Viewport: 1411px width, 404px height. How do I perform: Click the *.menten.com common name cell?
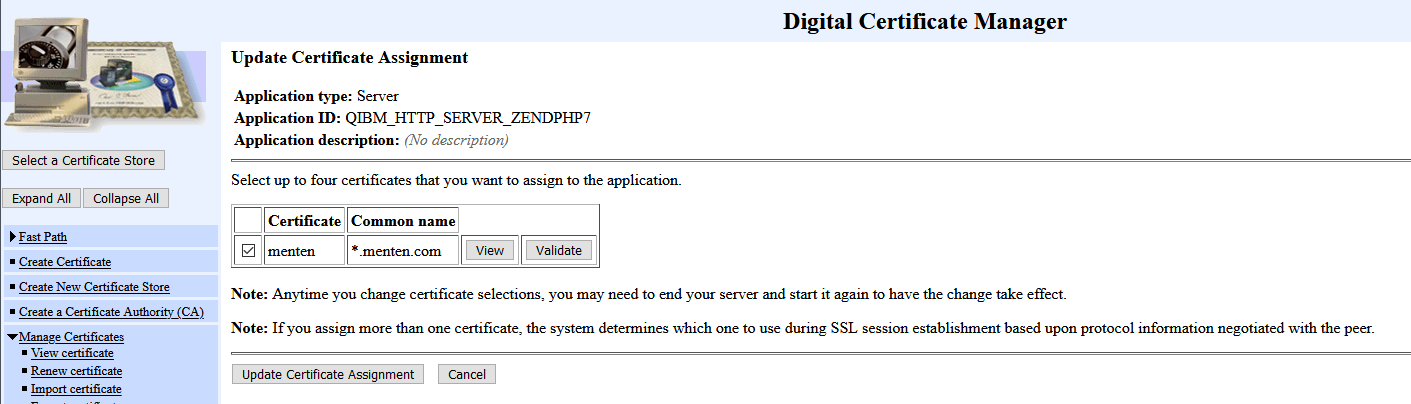[x=403, y=251]
